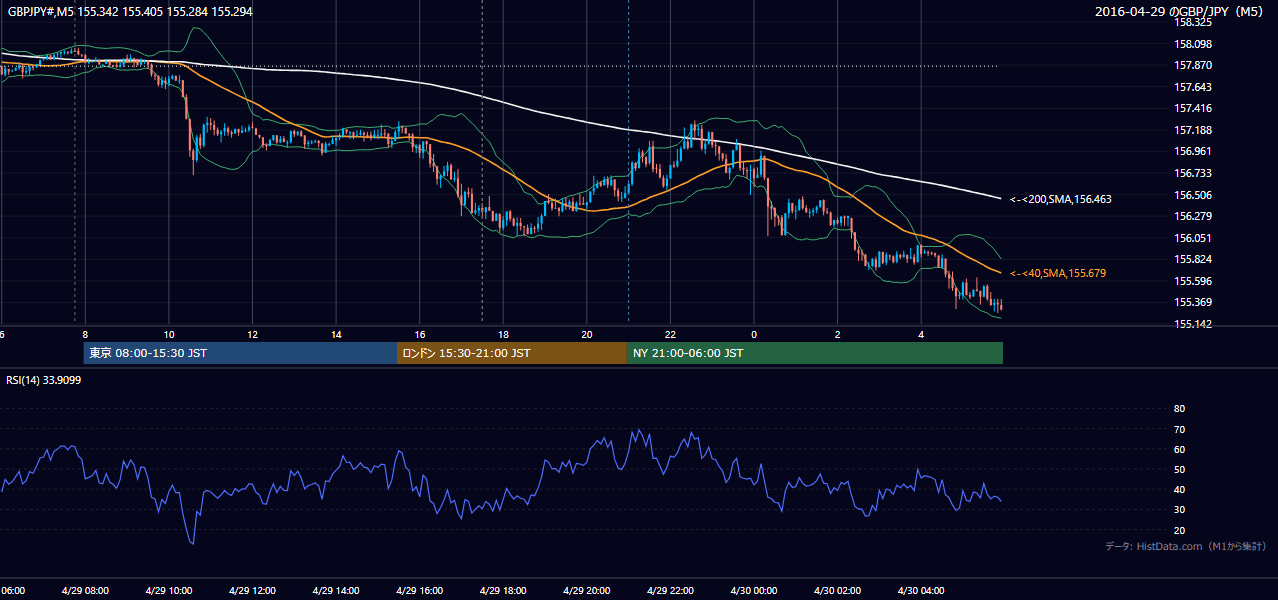Click price axis label 155.824
Viewport: 1278px width, 600px height.
[x=1194, y=259]
